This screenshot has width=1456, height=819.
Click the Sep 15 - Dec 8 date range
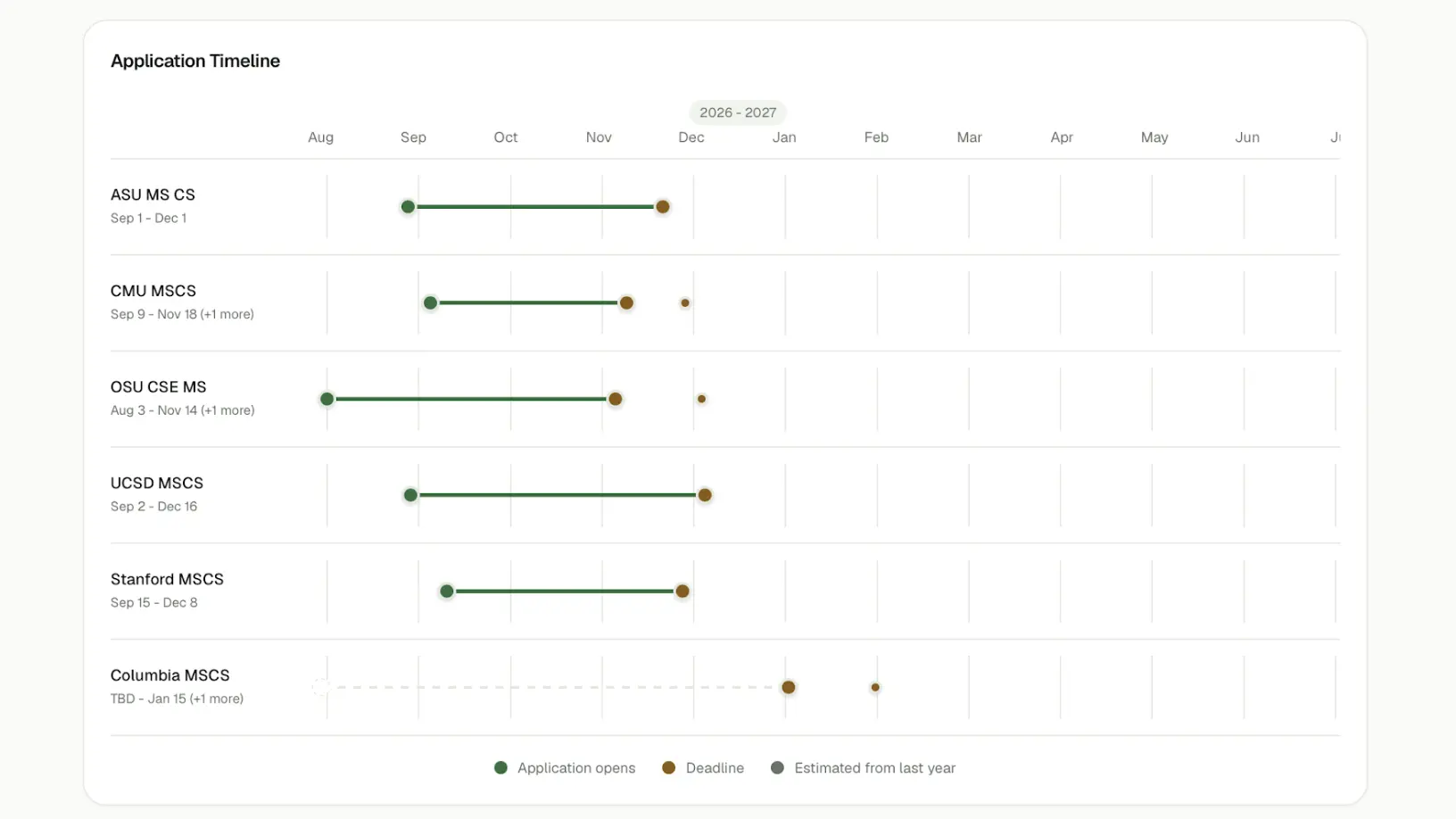pyautogui.click(x=153, y=602)
